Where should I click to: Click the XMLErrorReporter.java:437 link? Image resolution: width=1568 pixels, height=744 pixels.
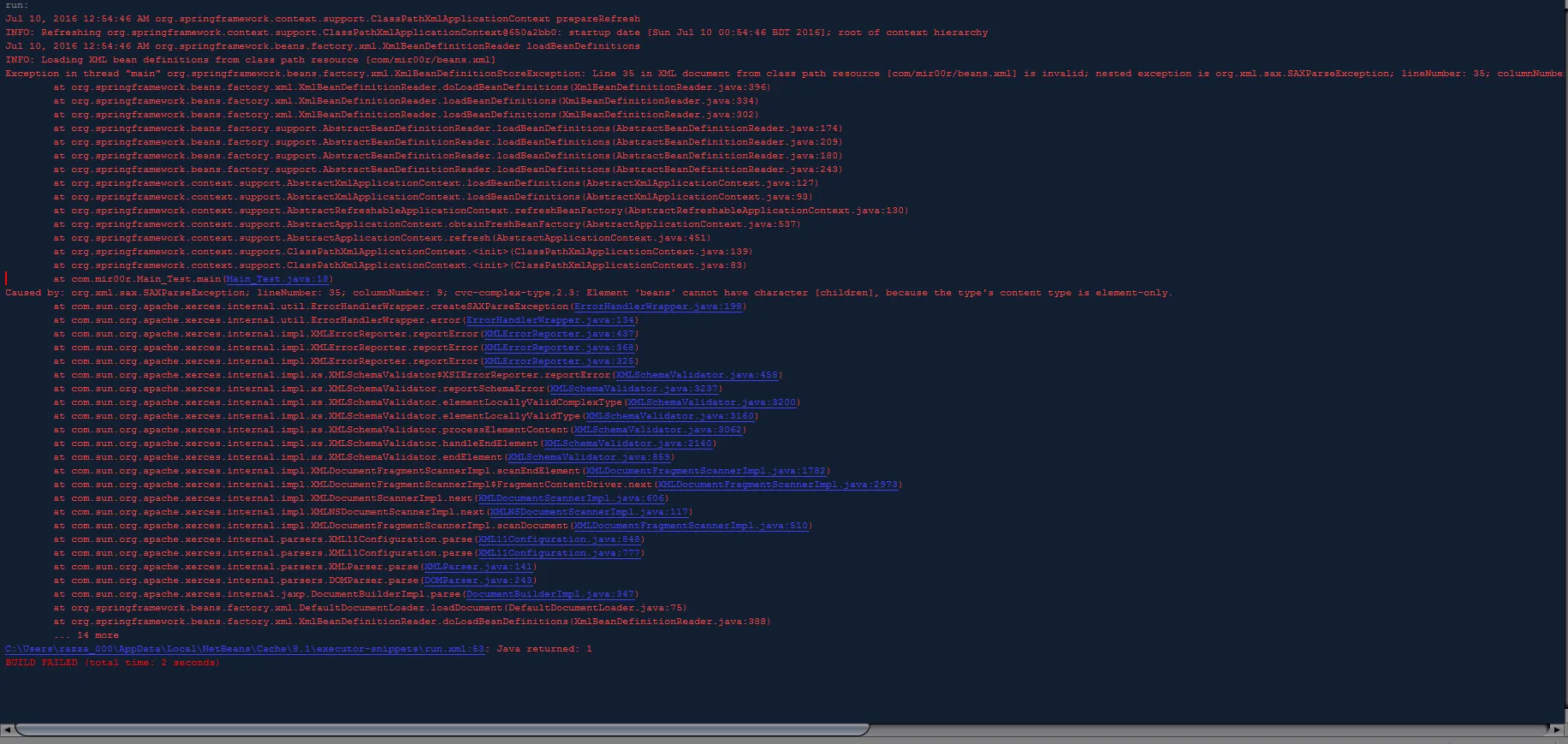[x=559, y=334]
